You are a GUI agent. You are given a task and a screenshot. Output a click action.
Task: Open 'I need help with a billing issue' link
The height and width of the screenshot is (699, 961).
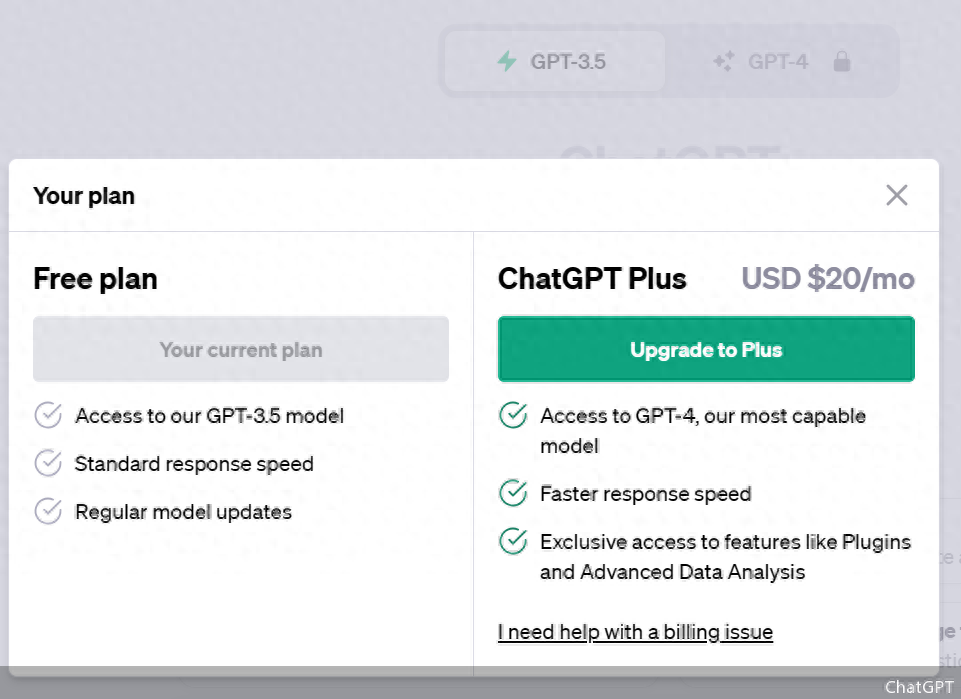click(635, 632)
